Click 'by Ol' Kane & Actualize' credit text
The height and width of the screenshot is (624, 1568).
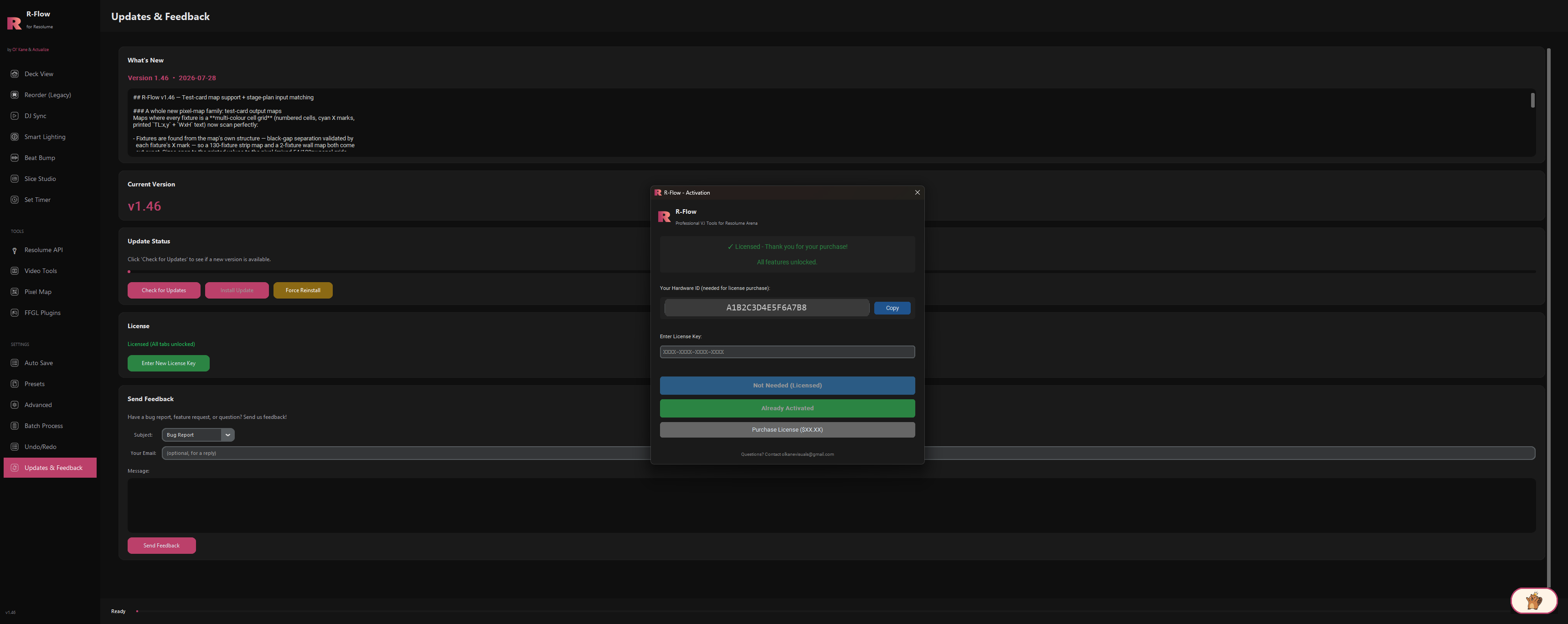28,49
